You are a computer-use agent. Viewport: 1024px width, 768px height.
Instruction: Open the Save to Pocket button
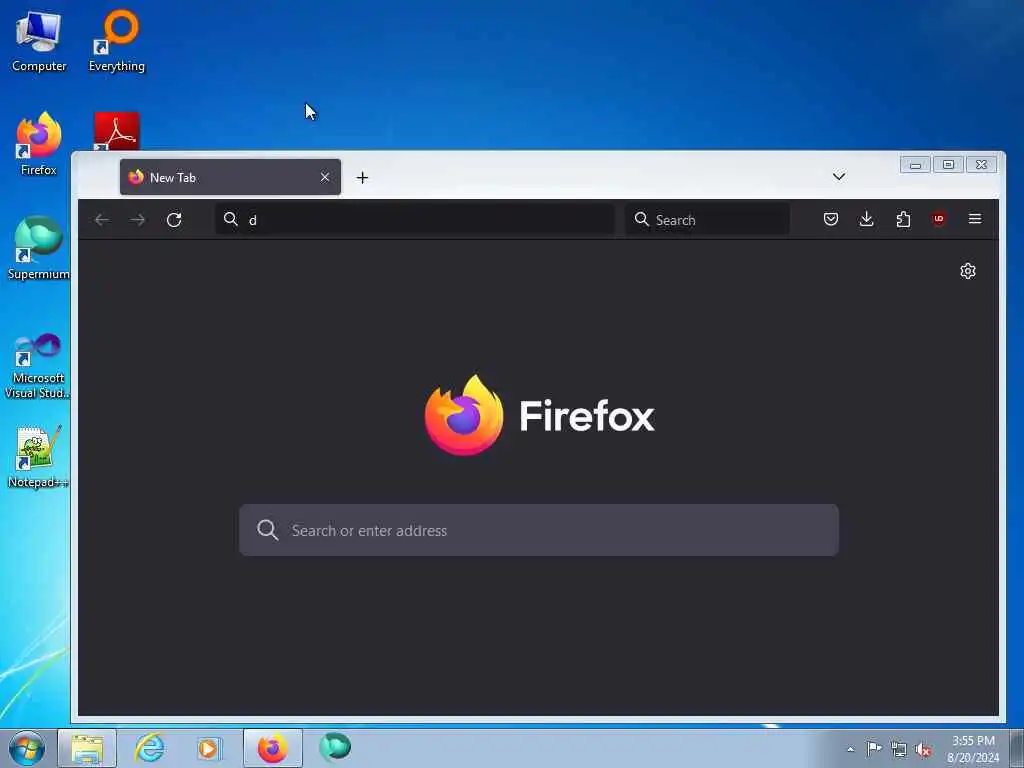tap(831, 219)
